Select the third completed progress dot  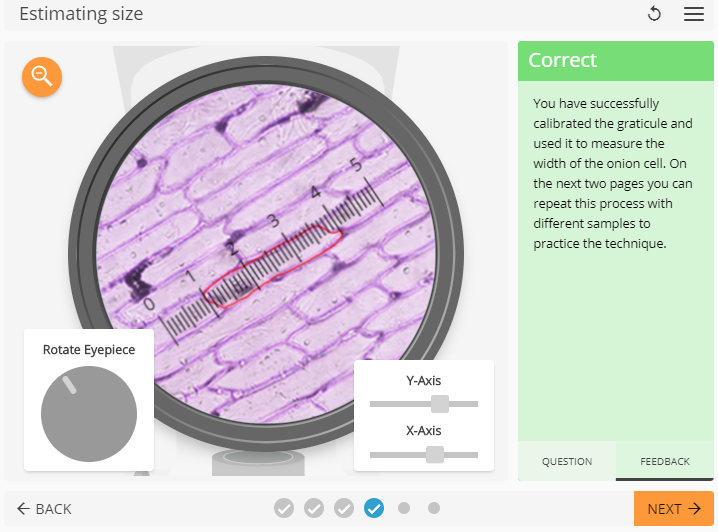coord(344,508)
